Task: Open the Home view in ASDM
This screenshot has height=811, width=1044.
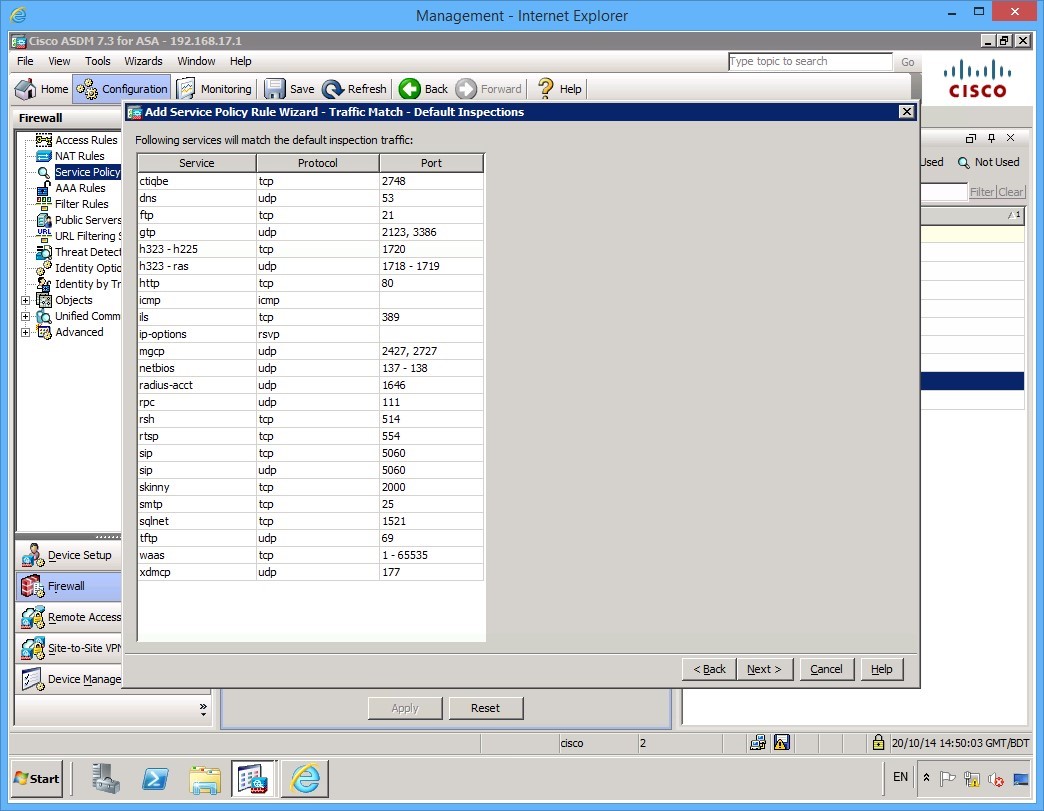Action: pyautogui.click(x=40, y=88)
